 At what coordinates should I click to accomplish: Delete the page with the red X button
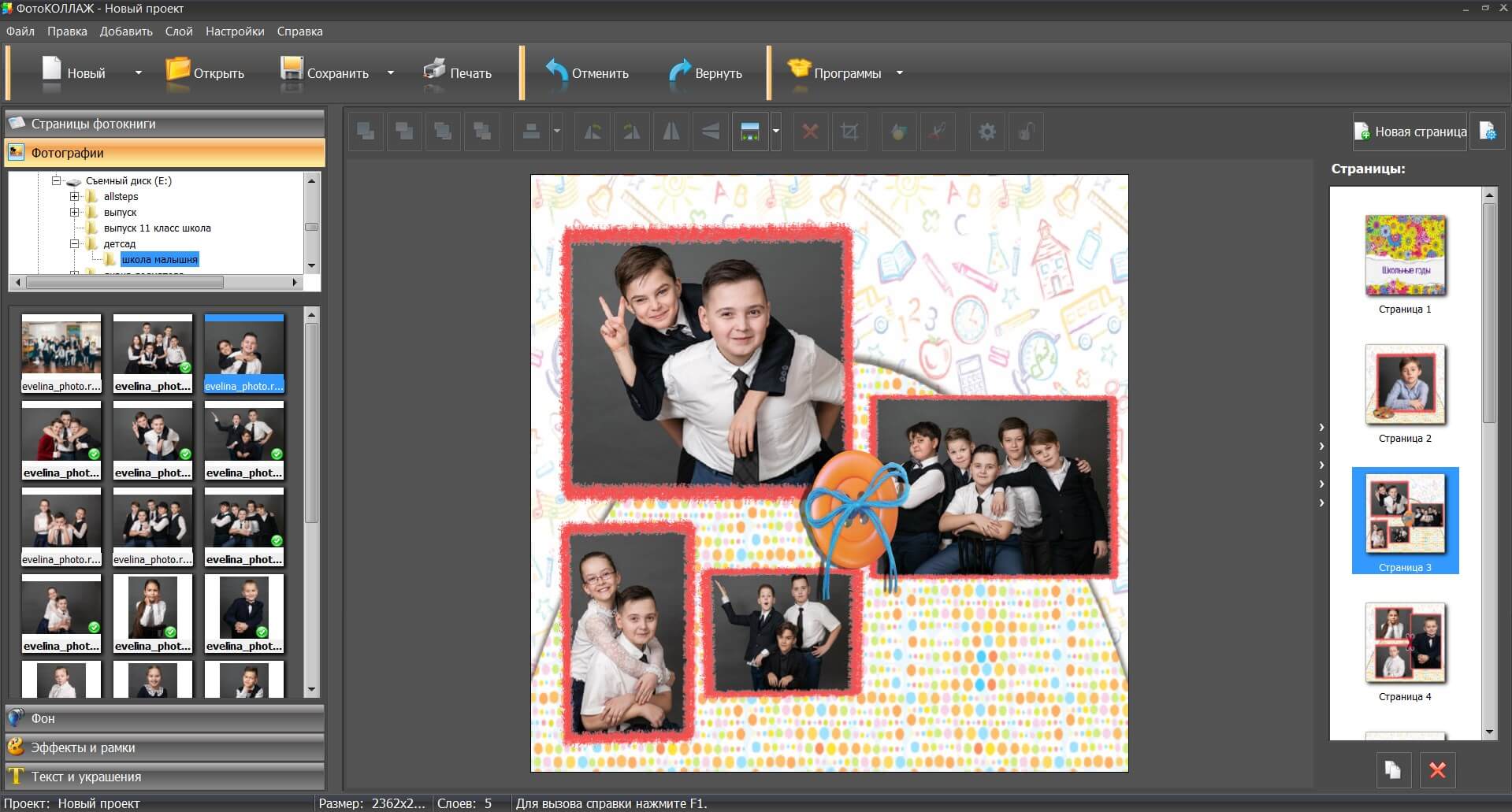point(1437,769)
